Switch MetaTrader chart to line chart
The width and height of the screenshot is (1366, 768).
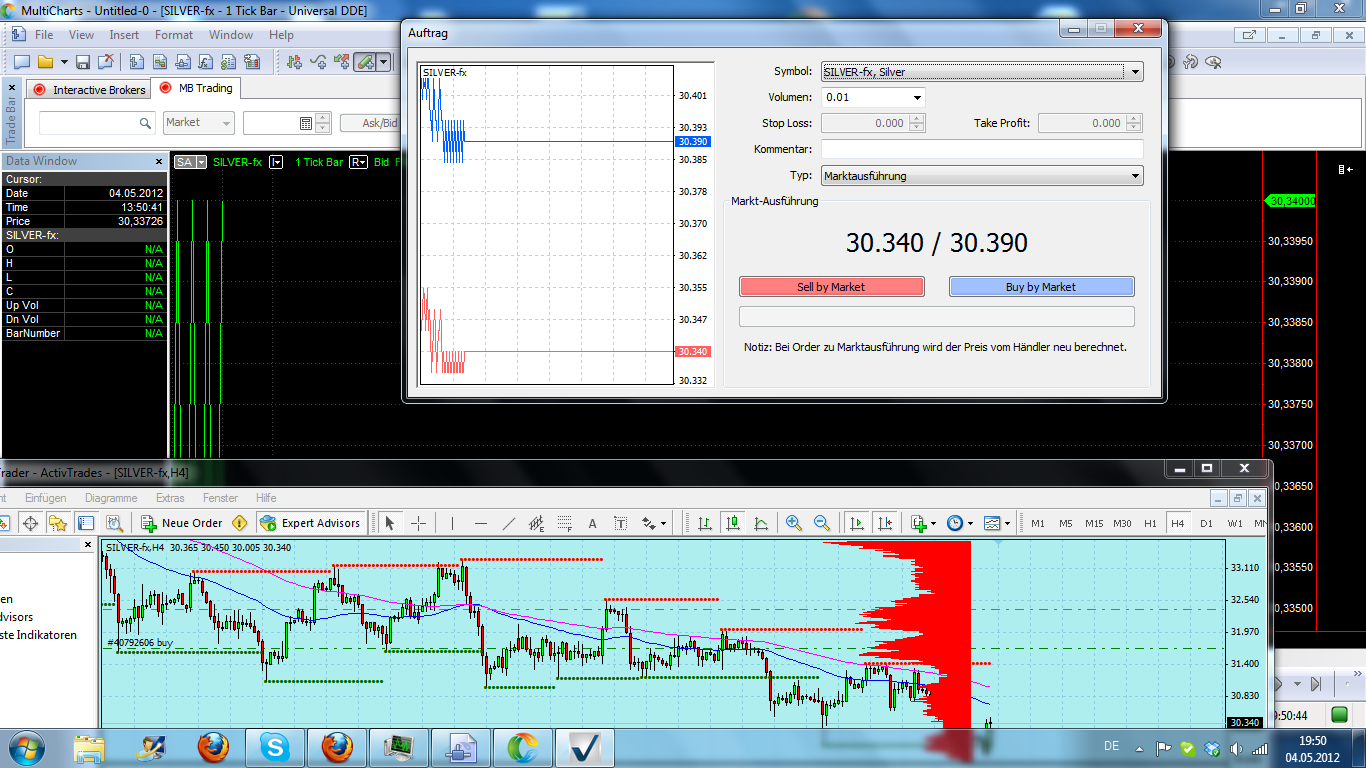[x=761, y=523]
